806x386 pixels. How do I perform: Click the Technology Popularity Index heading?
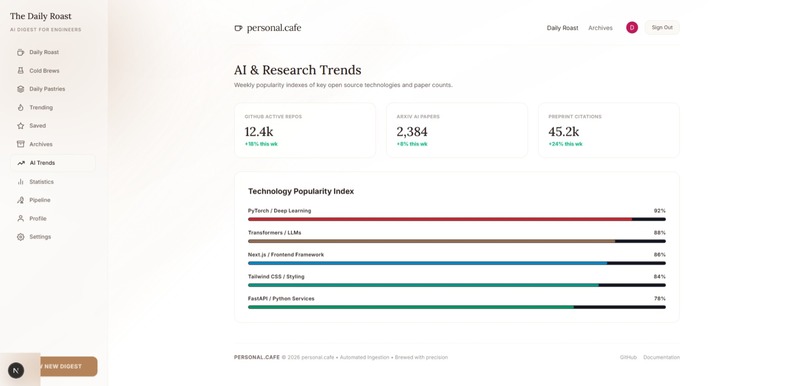point(301,191)
